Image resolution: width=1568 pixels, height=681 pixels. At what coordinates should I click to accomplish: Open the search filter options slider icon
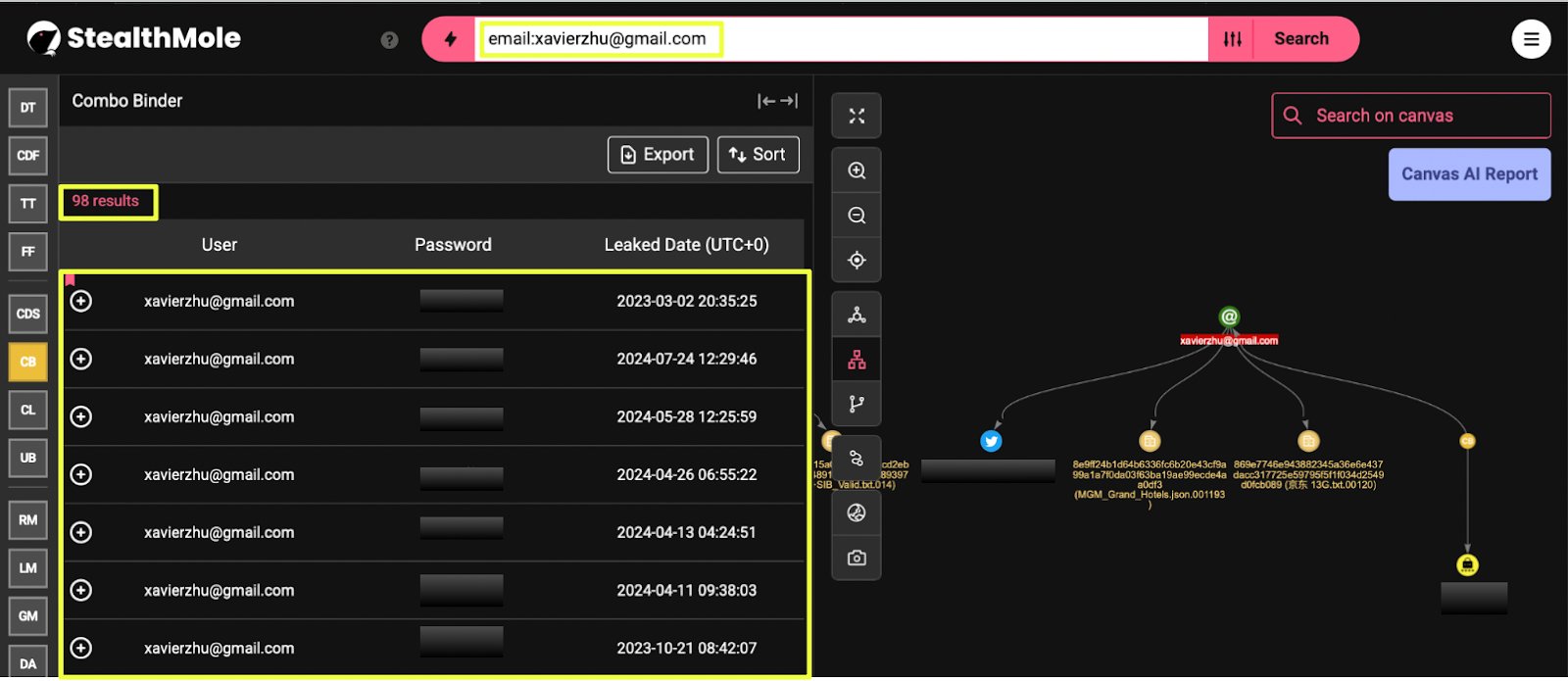(1232, 39)
